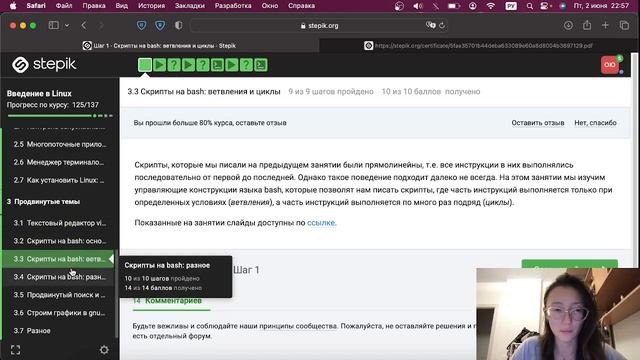Open the Разработка menu
Viewport: 640px width, 360px height.
tap(233, 6)
